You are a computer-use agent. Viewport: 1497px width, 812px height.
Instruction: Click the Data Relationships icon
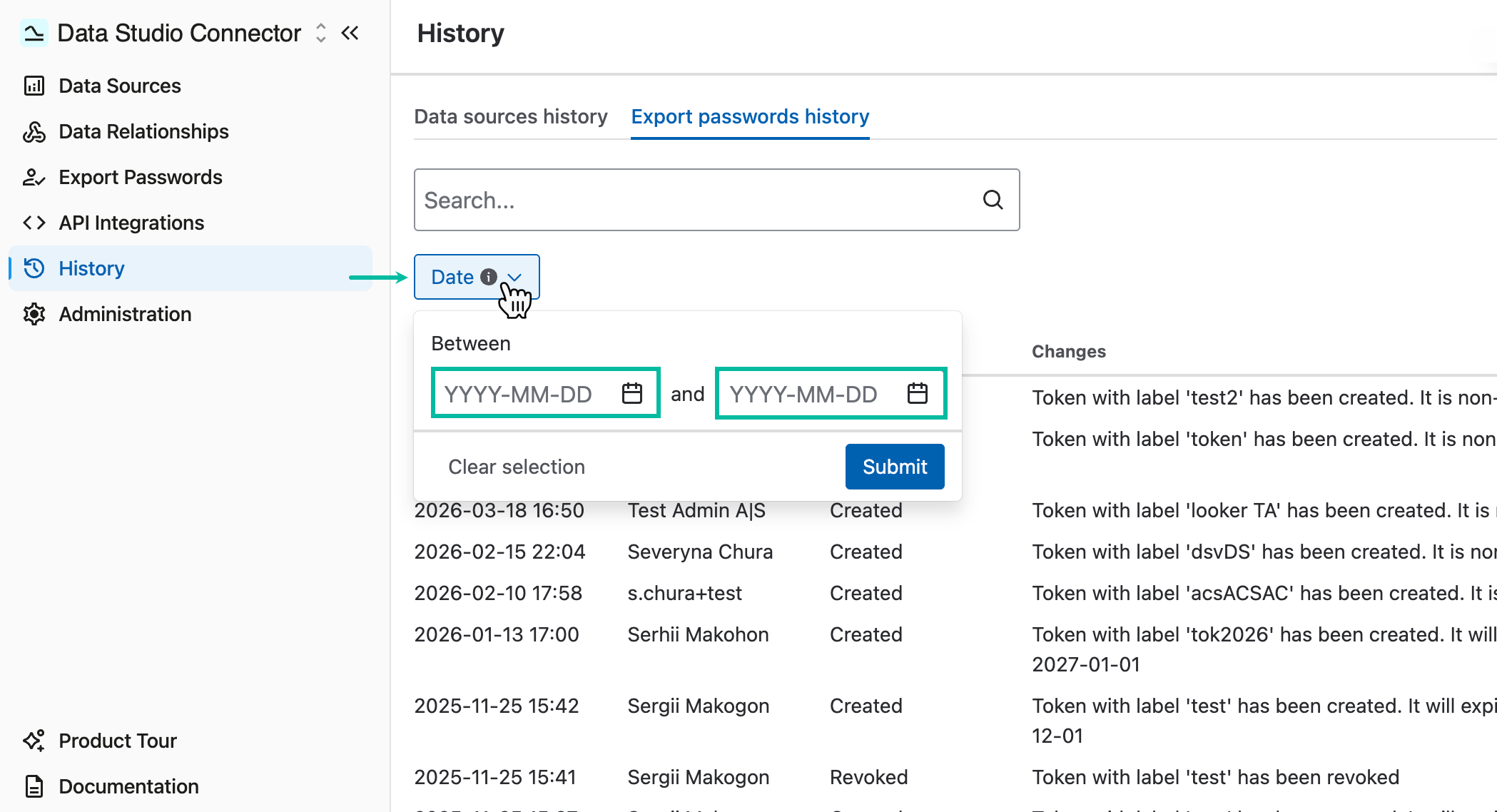click(34, 131)
